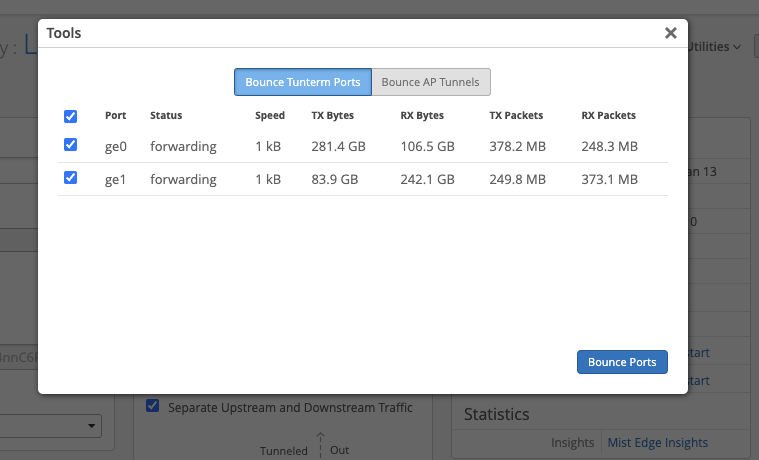This screenshot has width=759, height=460.
Task: Click the Bounce Ports button
Action: pos(622,362)
